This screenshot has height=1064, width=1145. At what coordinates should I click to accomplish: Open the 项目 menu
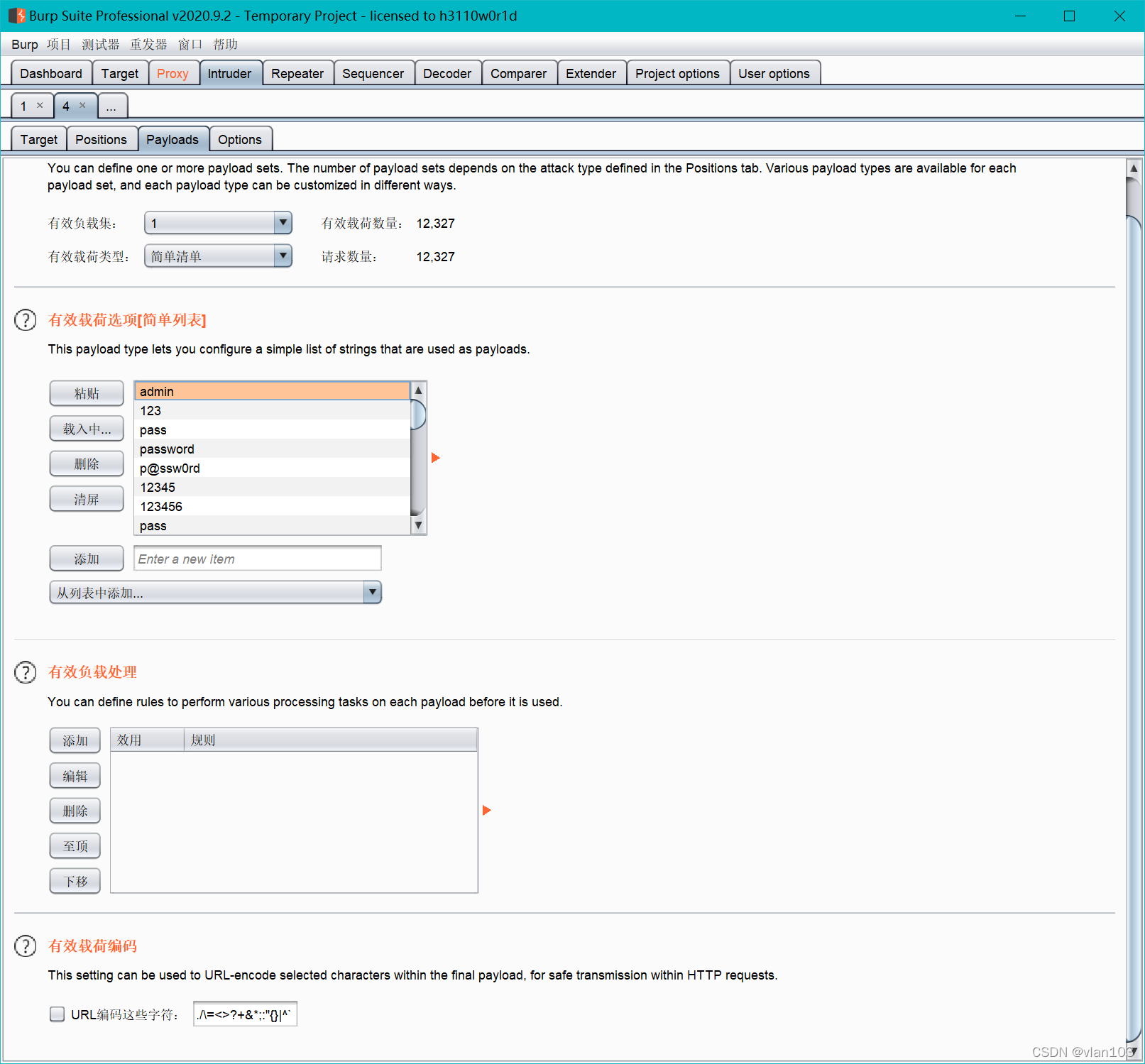59,44
